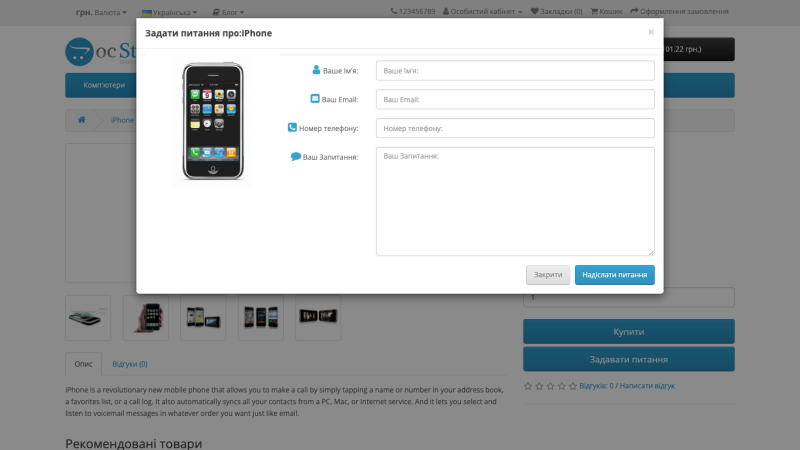Open the 'Українська' language dropdown
The width and height of the screenshot is (800, 450).
[169, 12]
